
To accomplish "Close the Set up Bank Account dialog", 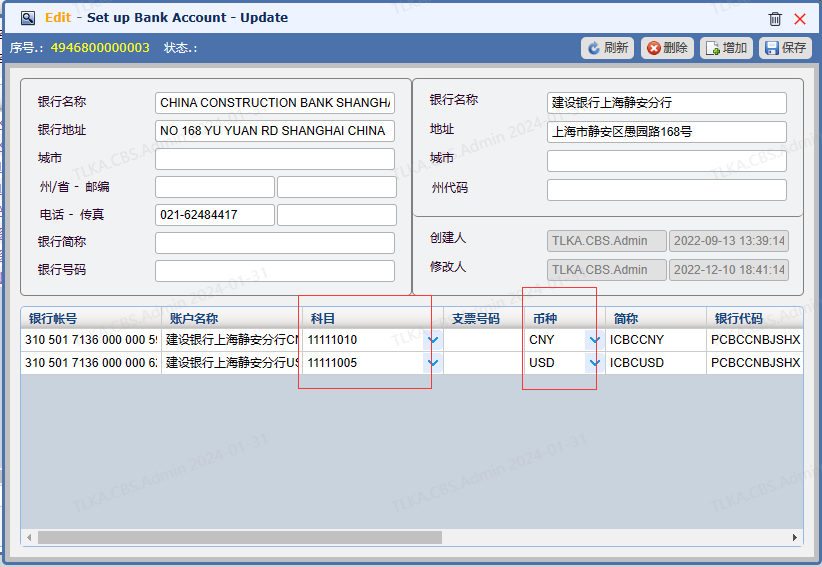I will point(800,19).
